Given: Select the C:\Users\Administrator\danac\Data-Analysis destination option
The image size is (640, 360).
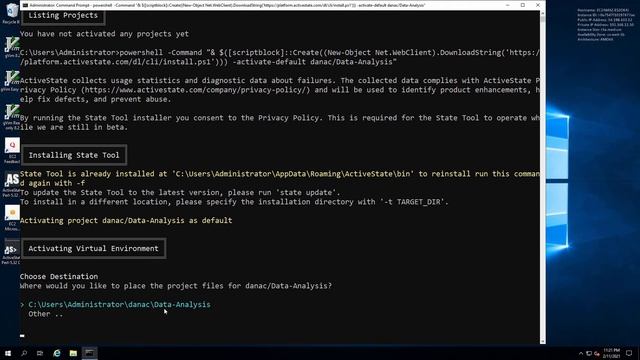Looking at the screenshot, I should point(119,304).
